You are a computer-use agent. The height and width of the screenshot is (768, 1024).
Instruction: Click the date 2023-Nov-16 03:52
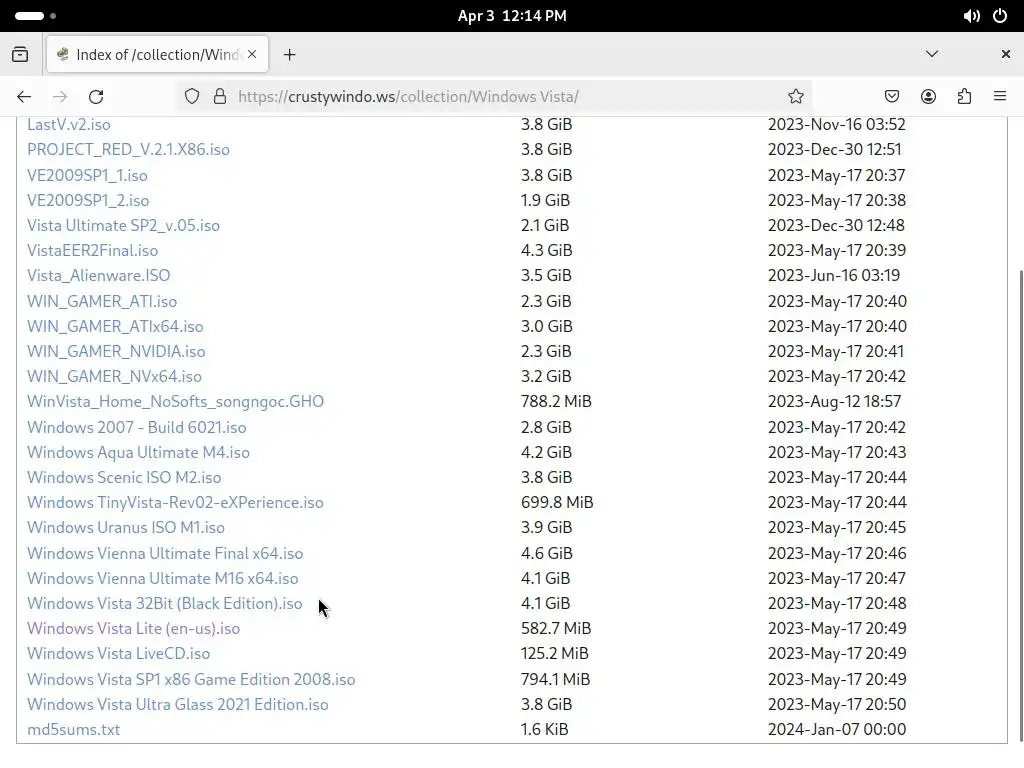pos(837,125)
